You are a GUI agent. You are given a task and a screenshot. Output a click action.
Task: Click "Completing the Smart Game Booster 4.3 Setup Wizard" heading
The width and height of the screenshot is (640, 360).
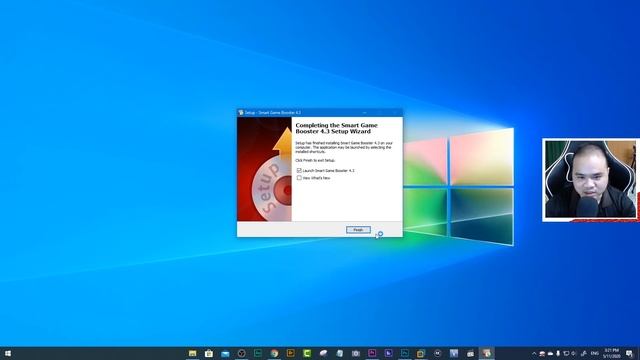pyautogui.click(x=336, y=128)
